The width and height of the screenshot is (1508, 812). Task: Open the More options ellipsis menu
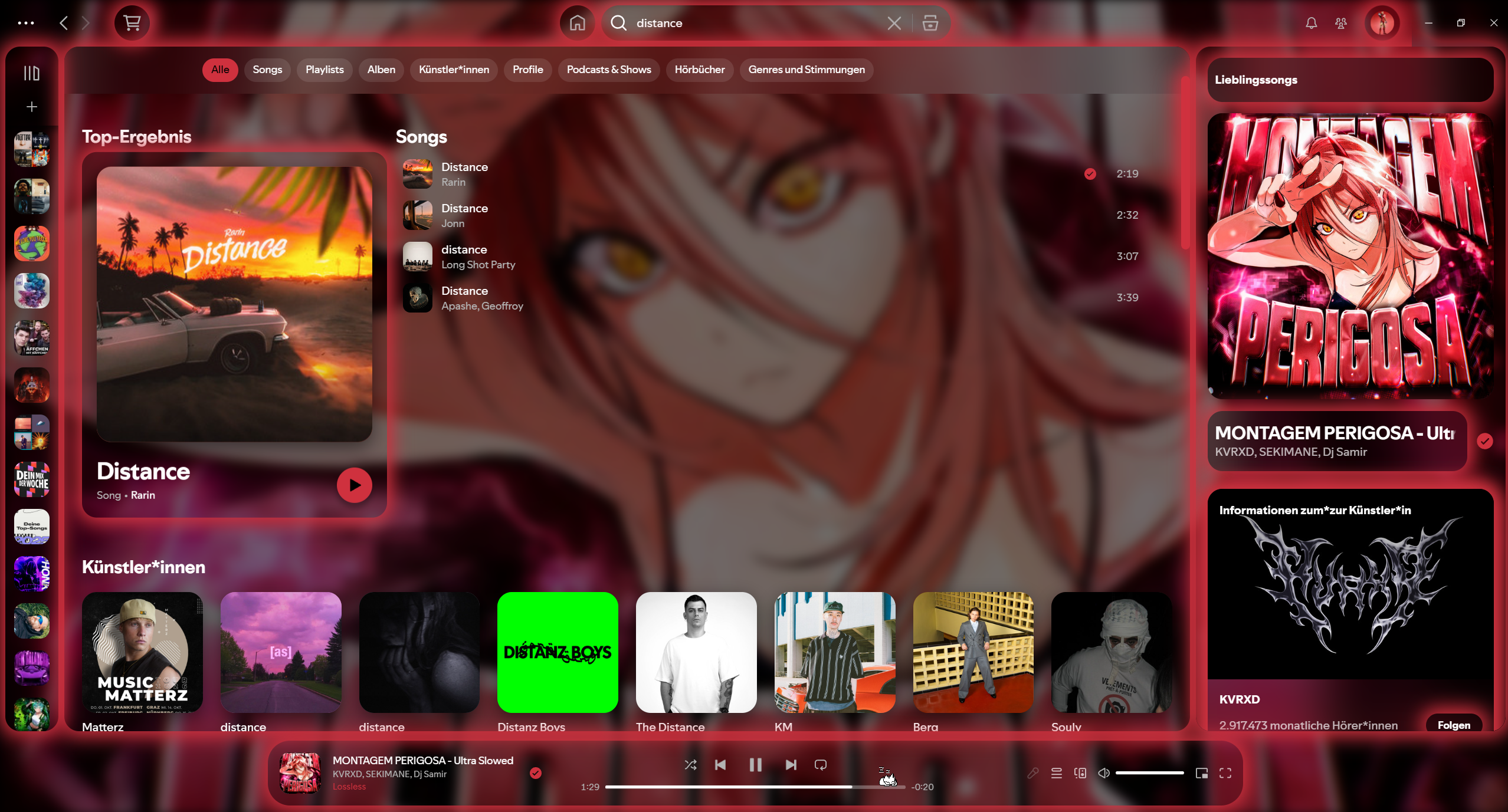click(x=26, y=23)
